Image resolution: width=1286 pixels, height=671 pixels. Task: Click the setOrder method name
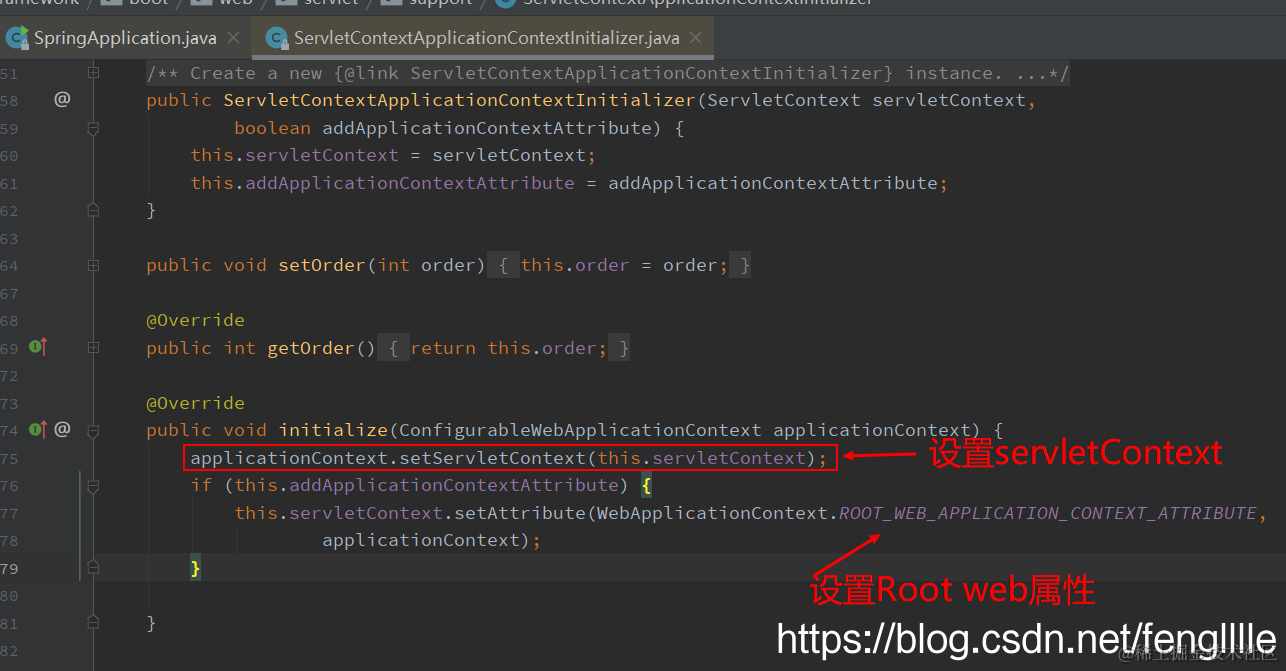pyautogui.click(x=322, y=265)
